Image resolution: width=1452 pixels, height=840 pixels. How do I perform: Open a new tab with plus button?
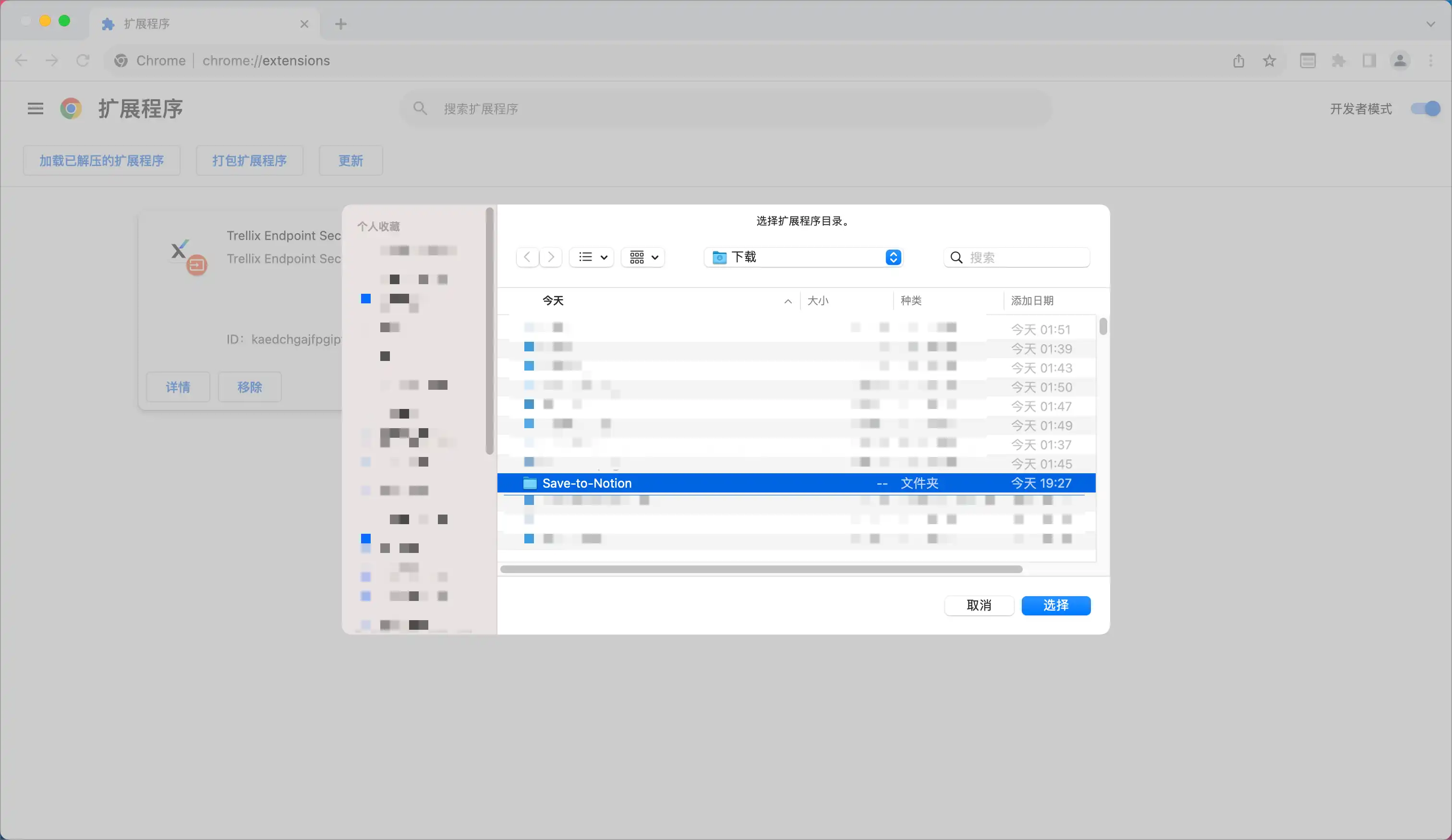(340, 24)
